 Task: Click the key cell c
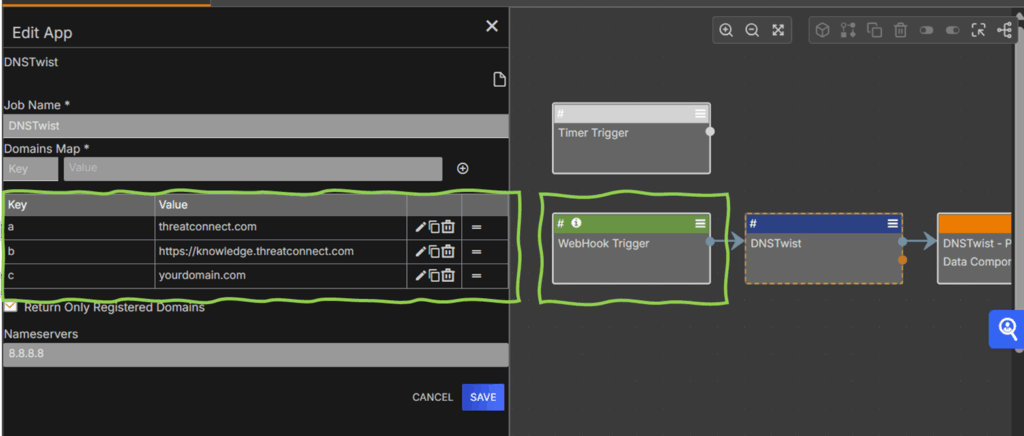(79, 275)
